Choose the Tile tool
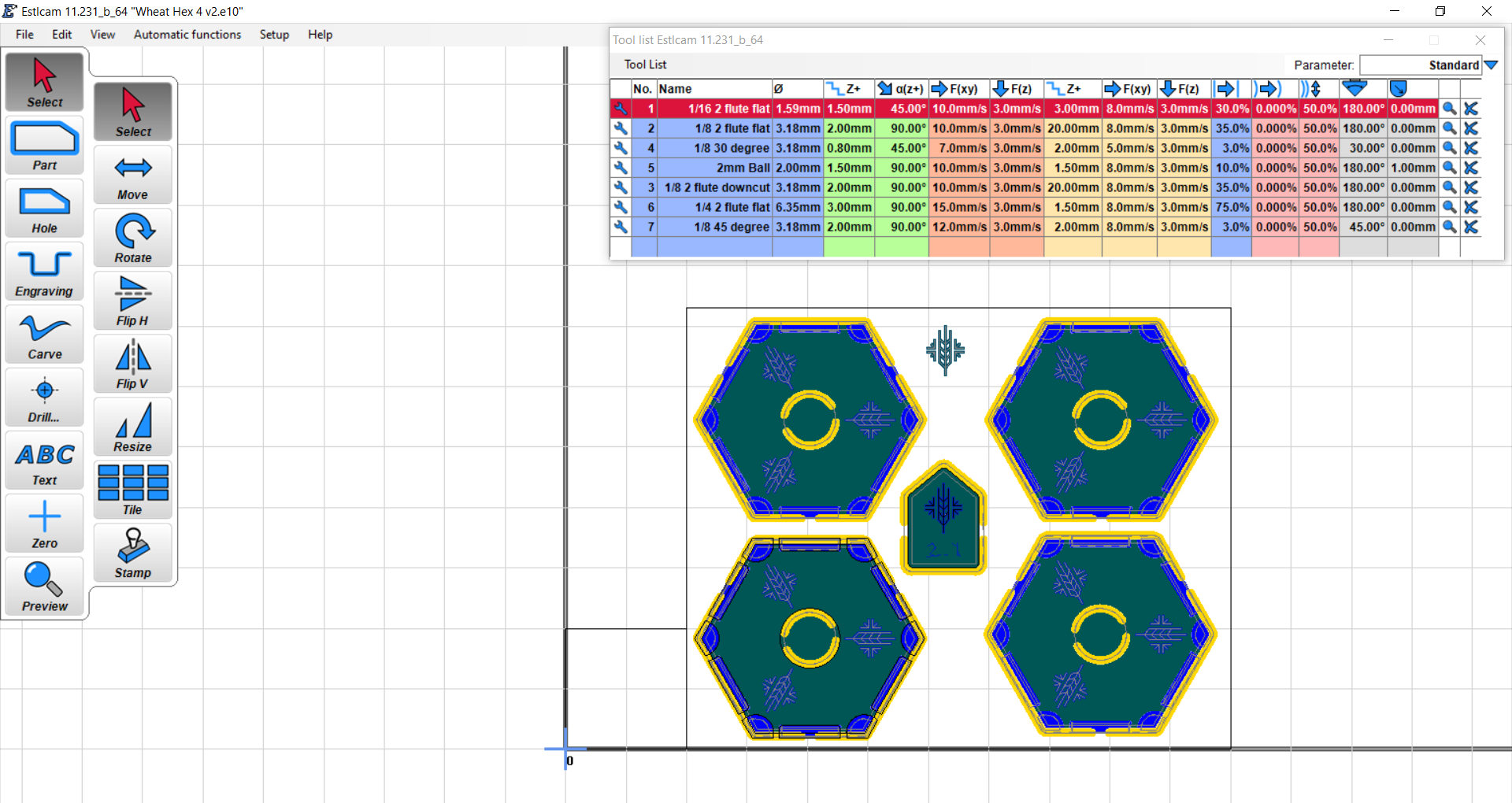This screenshot has width=1512, height=803. [133, 490]
